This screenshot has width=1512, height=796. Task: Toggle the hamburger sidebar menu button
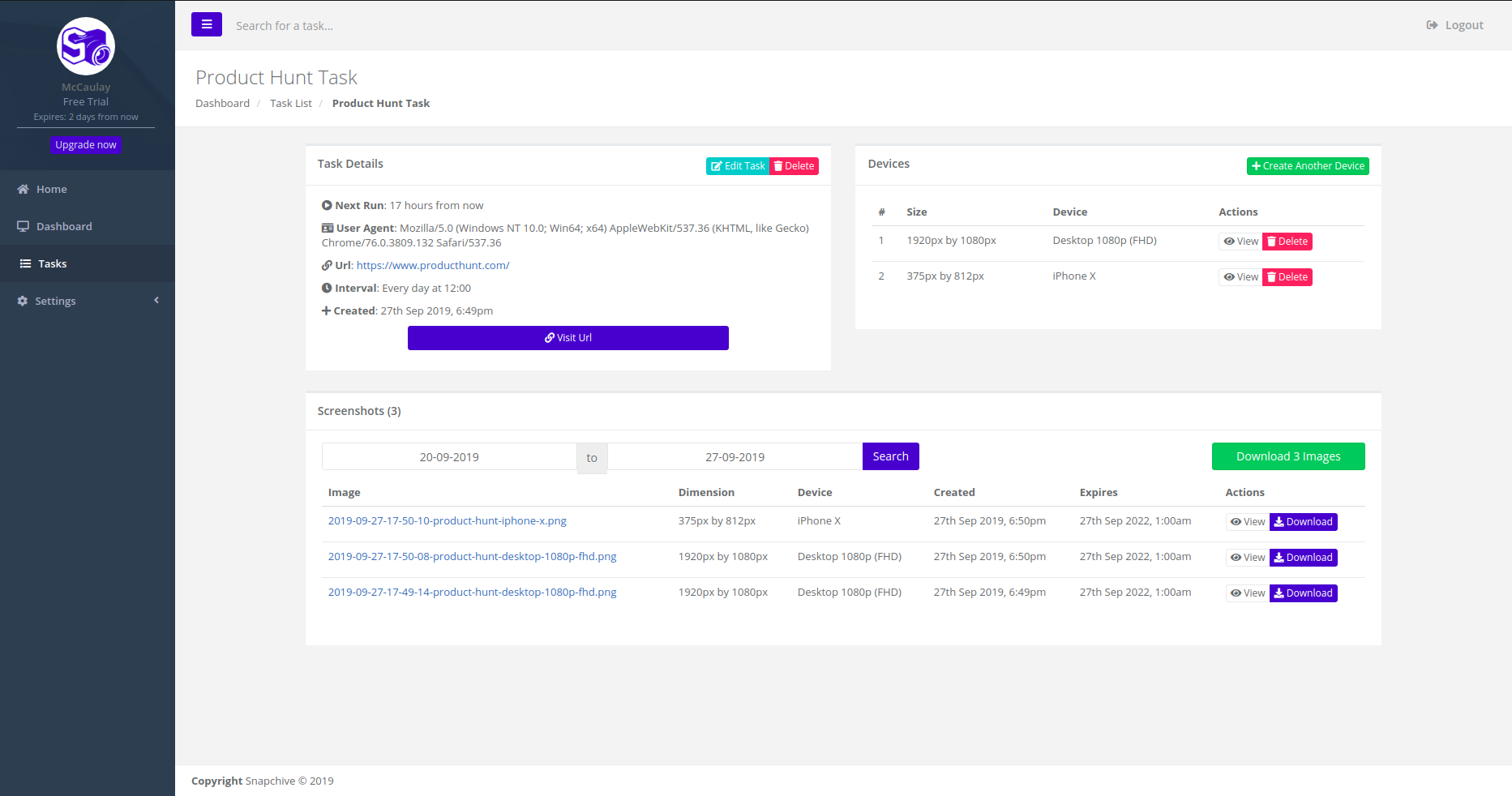[x=206, y=24]
